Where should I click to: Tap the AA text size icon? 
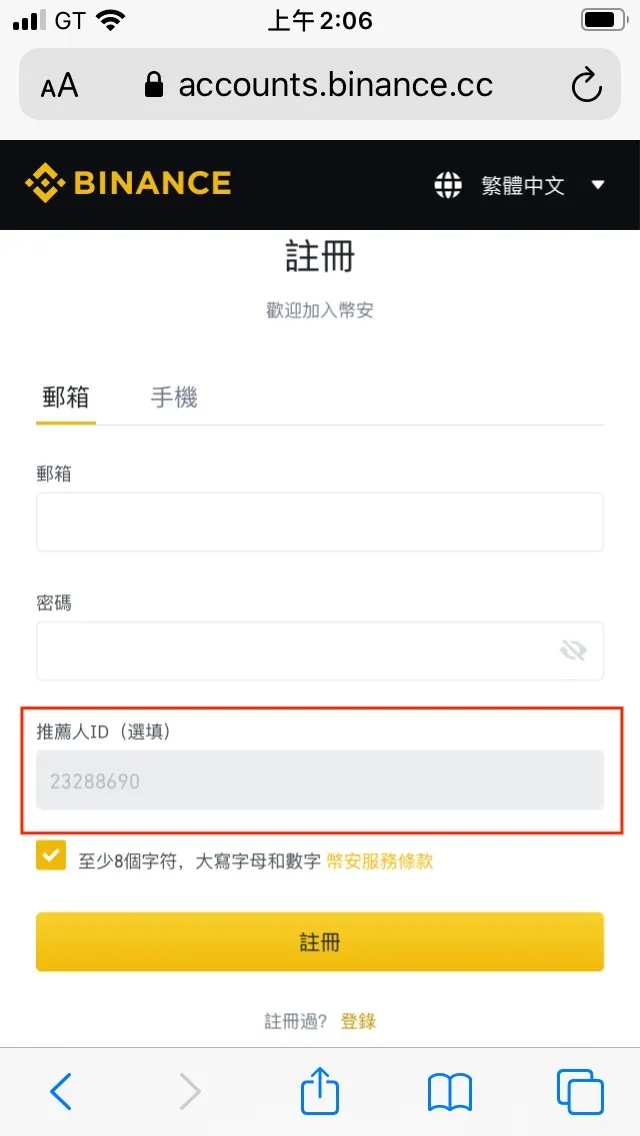click(x=58, y=85)
